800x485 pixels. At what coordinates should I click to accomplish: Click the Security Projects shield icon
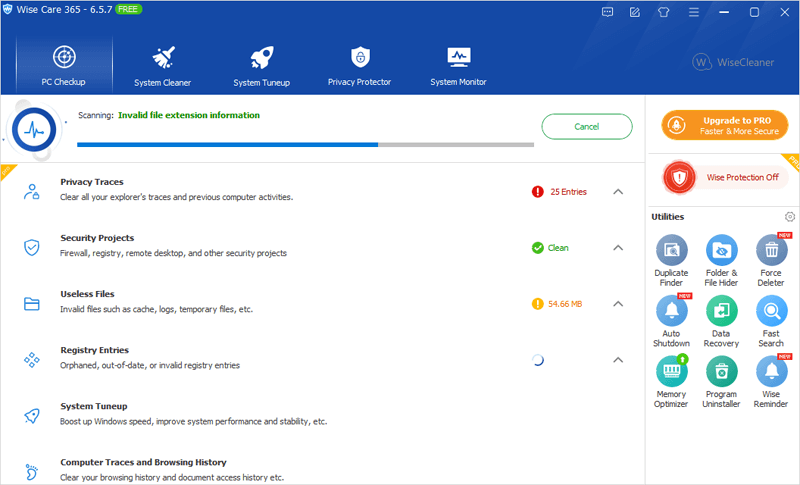tap(32, 248)
